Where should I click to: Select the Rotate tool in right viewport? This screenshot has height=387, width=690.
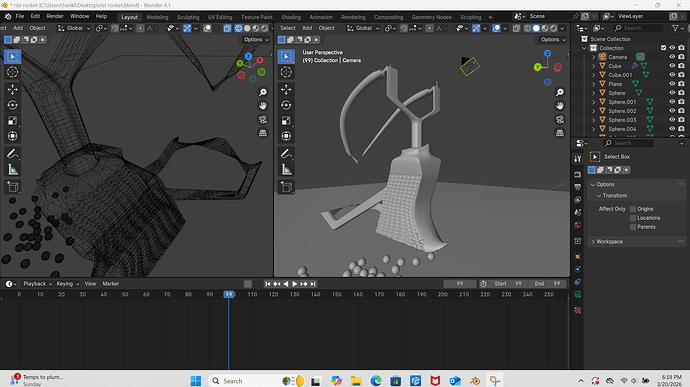(286, 105)
